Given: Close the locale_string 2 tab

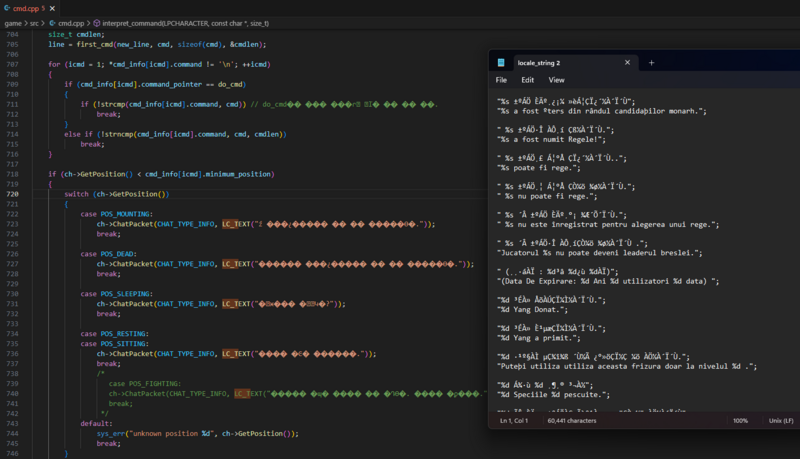Looking at the screenshot, I should 627,62.
